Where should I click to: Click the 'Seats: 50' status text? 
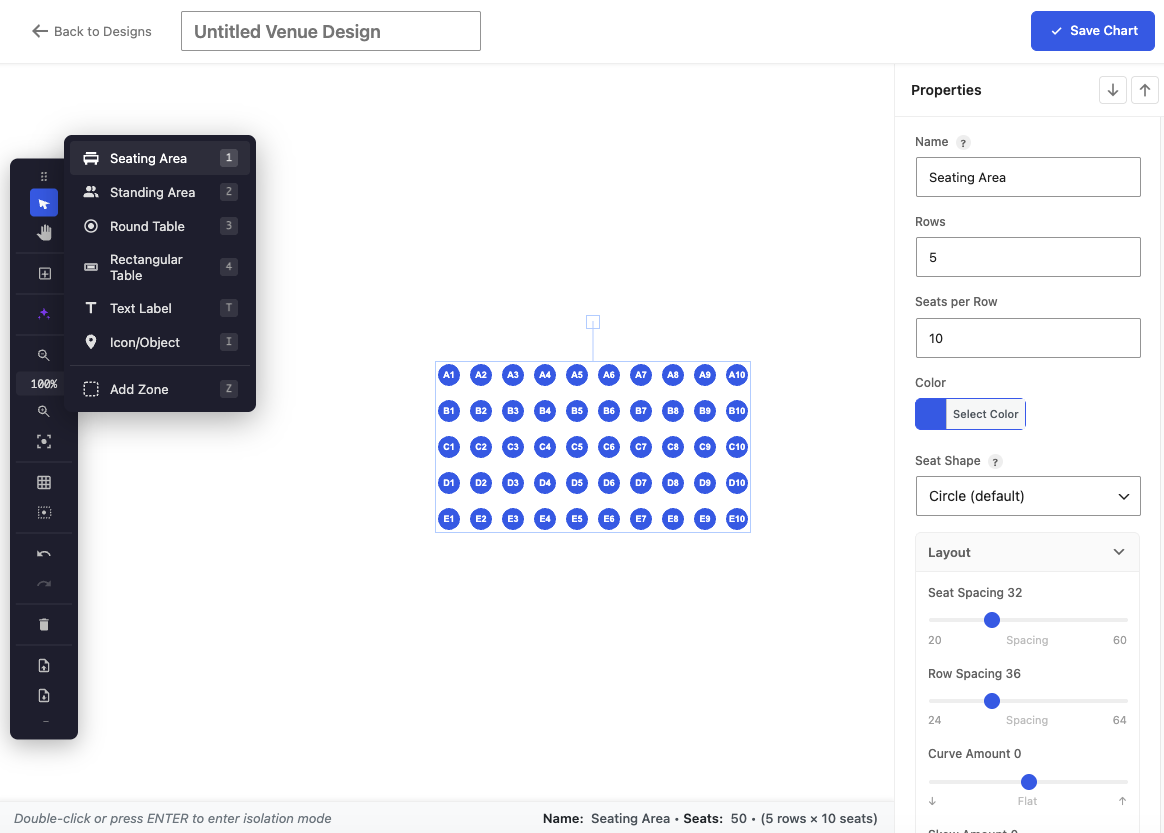715,818
